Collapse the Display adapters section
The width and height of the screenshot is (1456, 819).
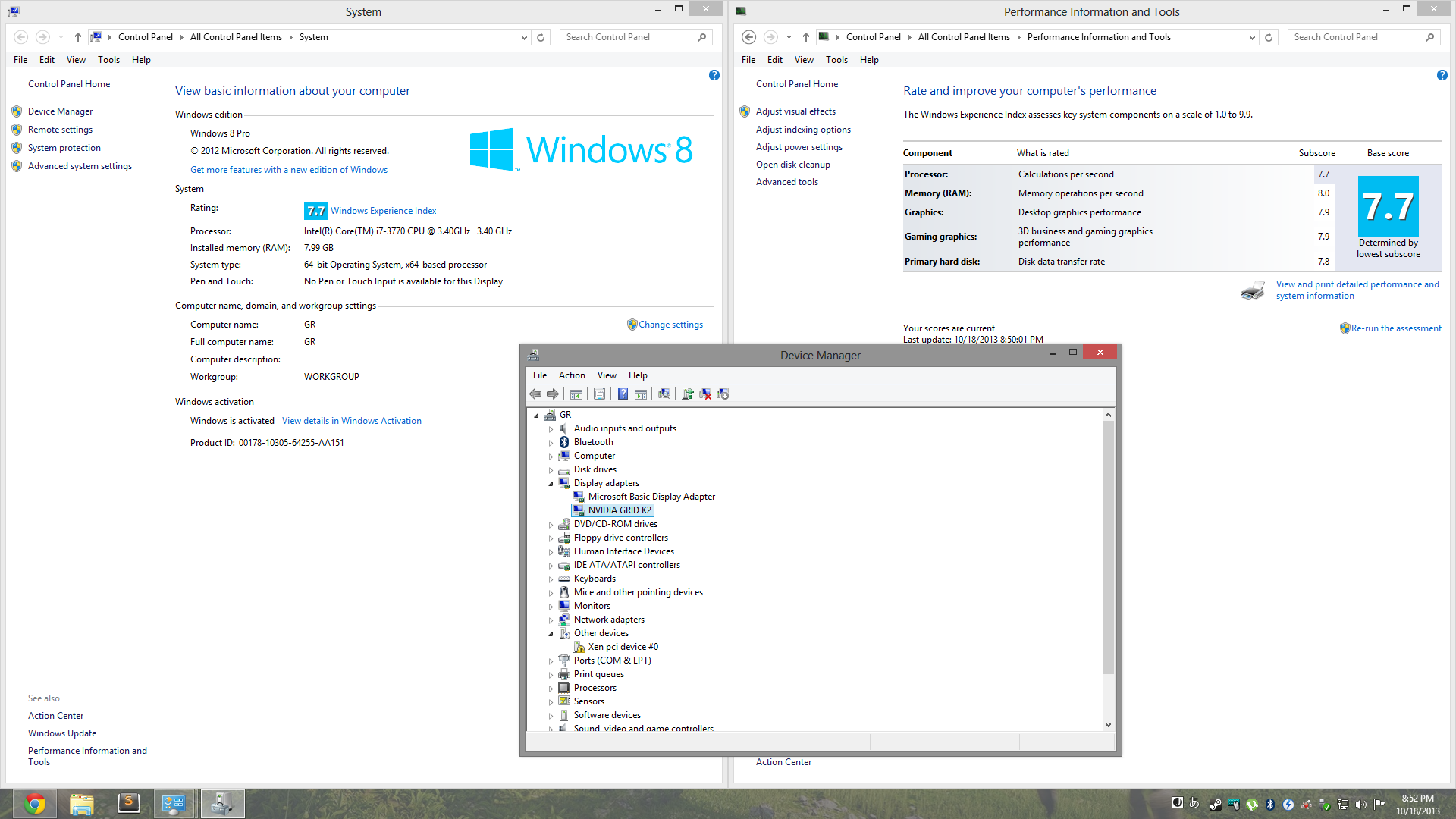pos(550,483)
